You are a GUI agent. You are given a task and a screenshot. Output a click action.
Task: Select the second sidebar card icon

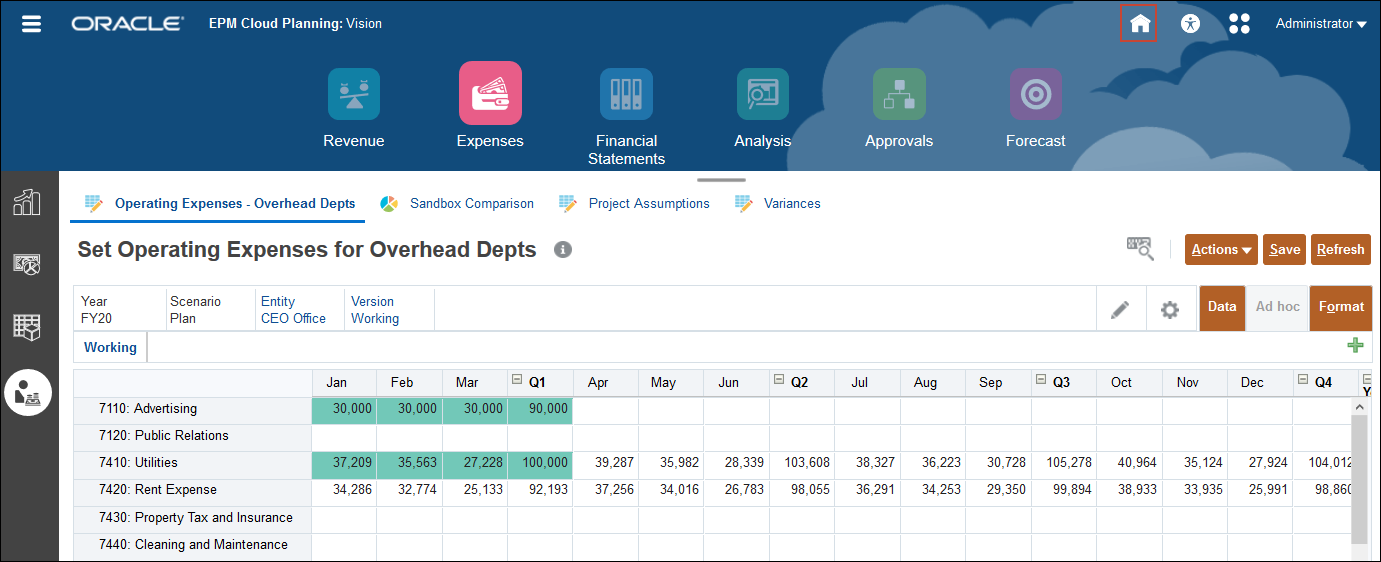pos(27,264)
